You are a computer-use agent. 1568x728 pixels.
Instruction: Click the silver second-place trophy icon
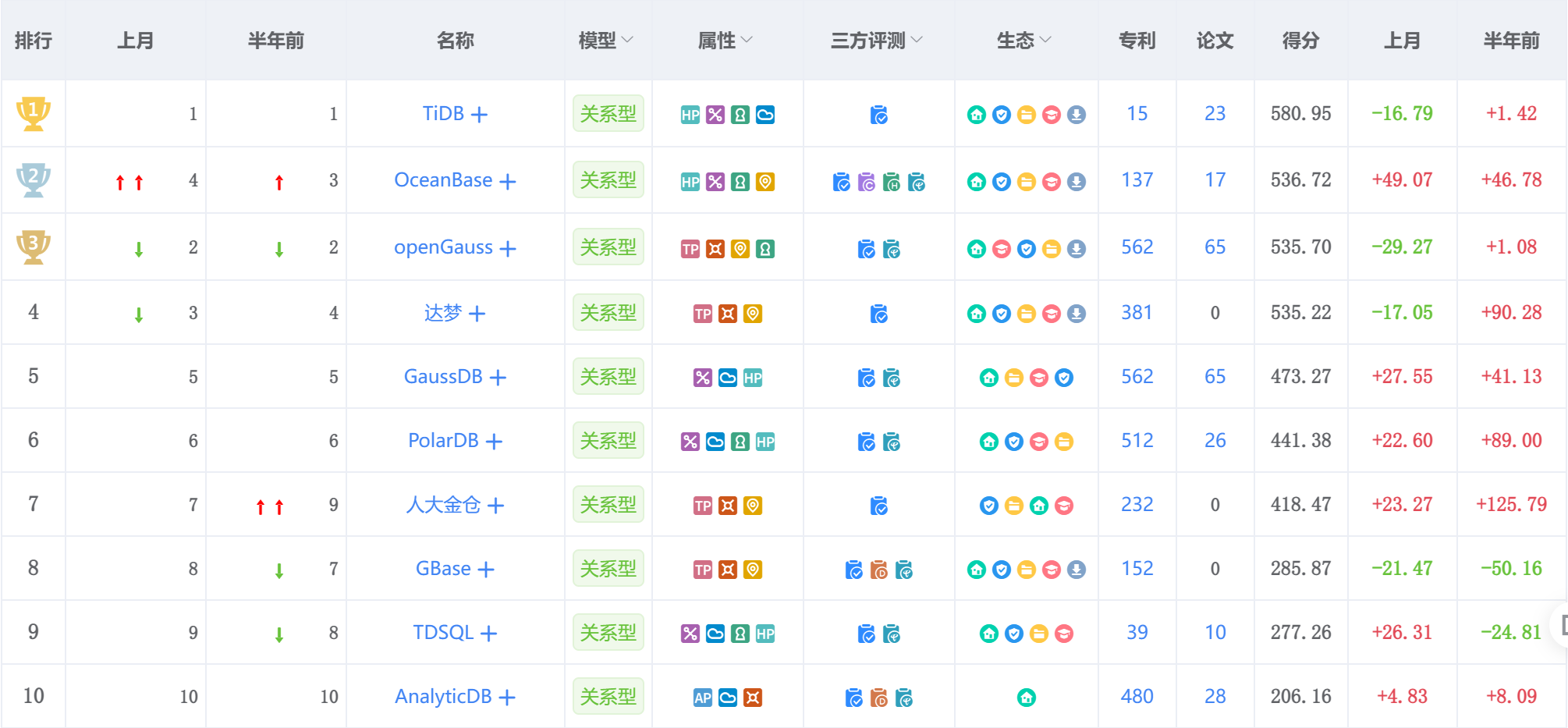pos(34,180)
